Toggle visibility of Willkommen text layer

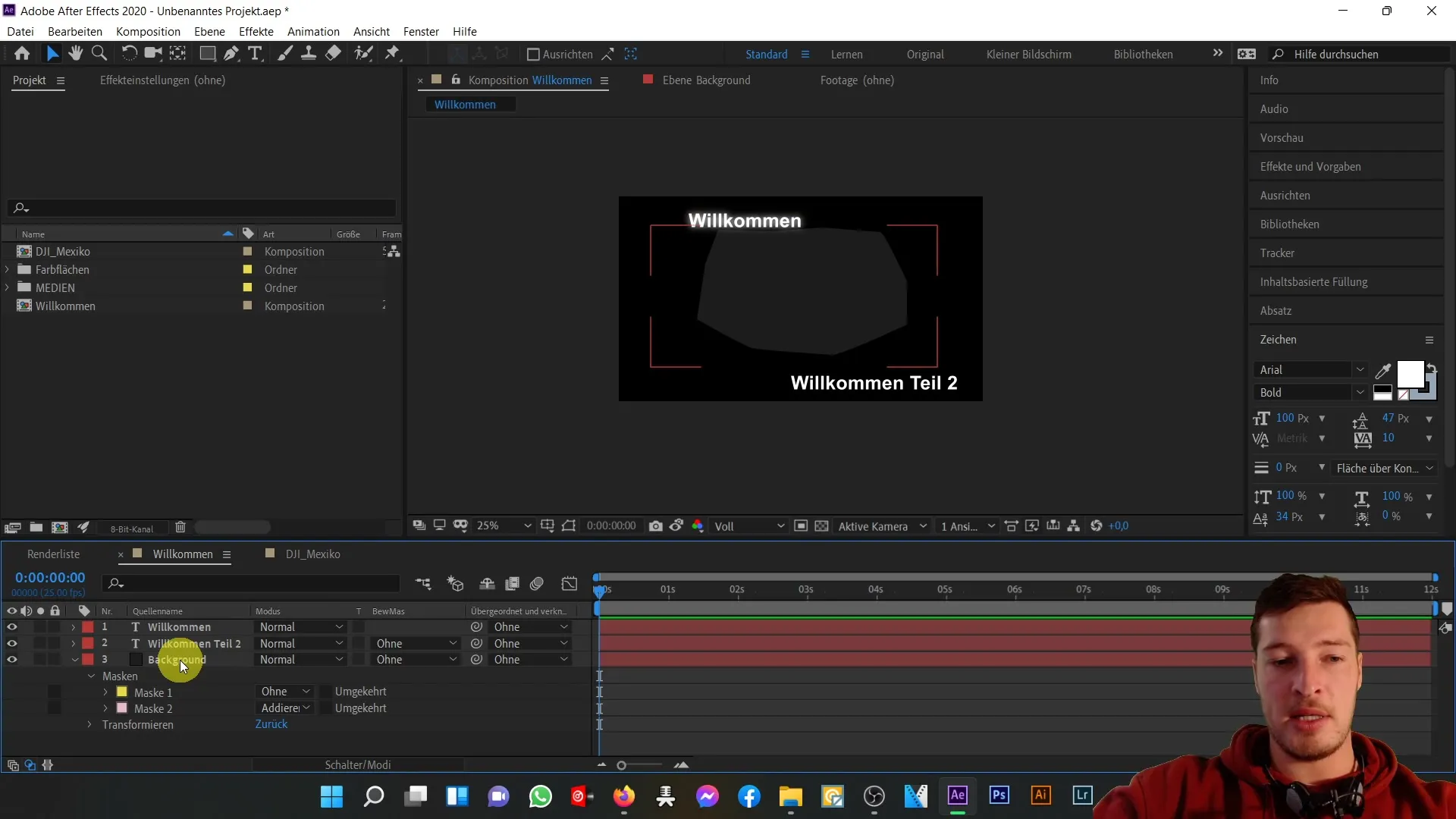[12, 626]
